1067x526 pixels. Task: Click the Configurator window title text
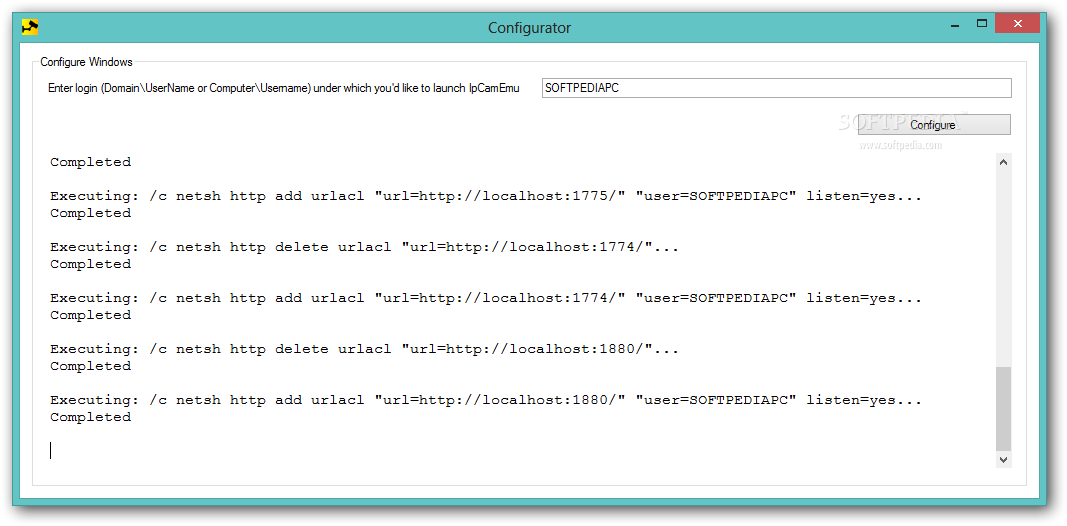(529, 28)
